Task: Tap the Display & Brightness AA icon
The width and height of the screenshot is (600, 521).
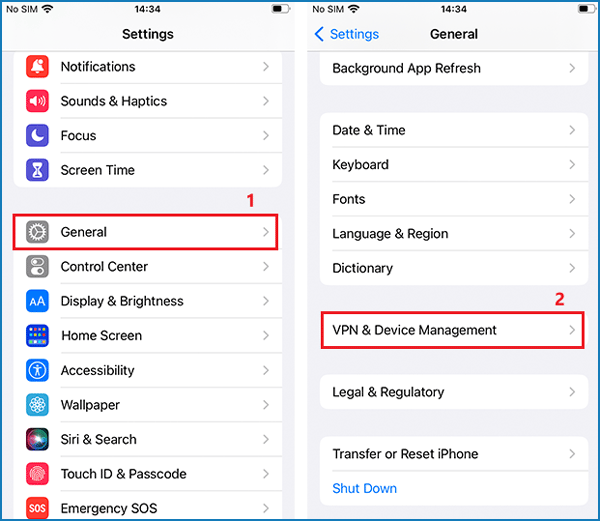Action: (x=37, y=301)
